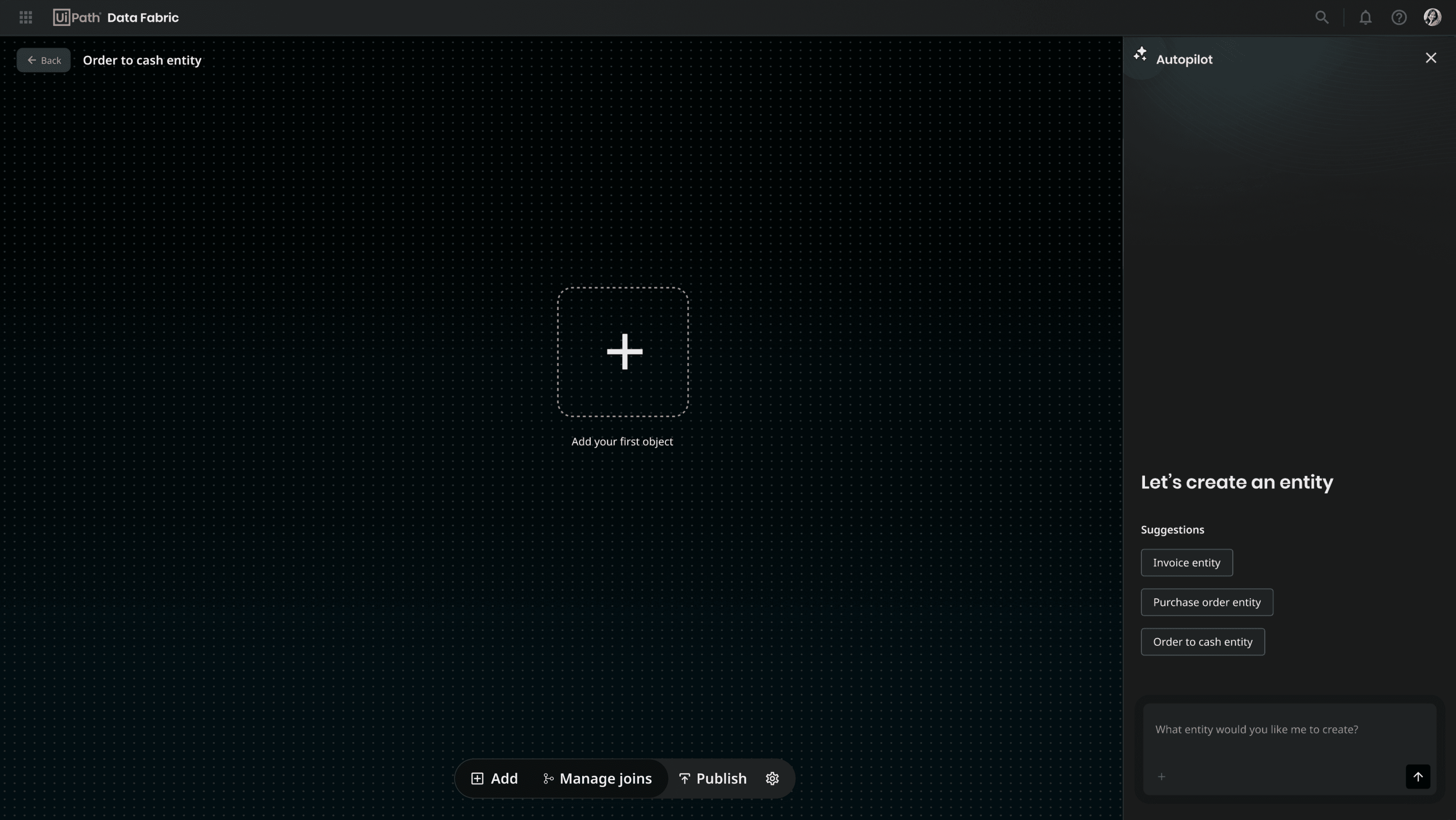Click the Autopilot sparkle icon
The height and width of the screenshot is (820, 1456).
(1140, 55)
